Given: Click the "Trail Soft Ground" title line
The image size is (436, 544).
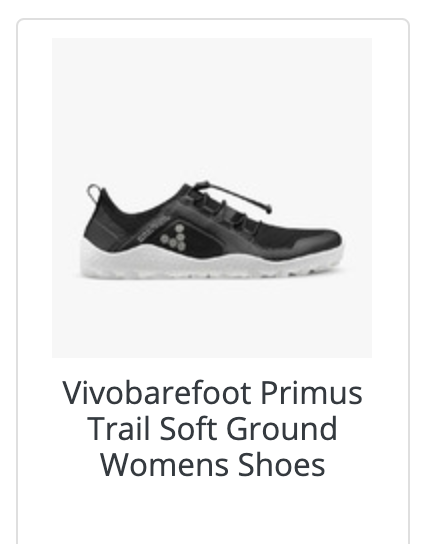Looking at the screenshot, I should coord(213,429).
